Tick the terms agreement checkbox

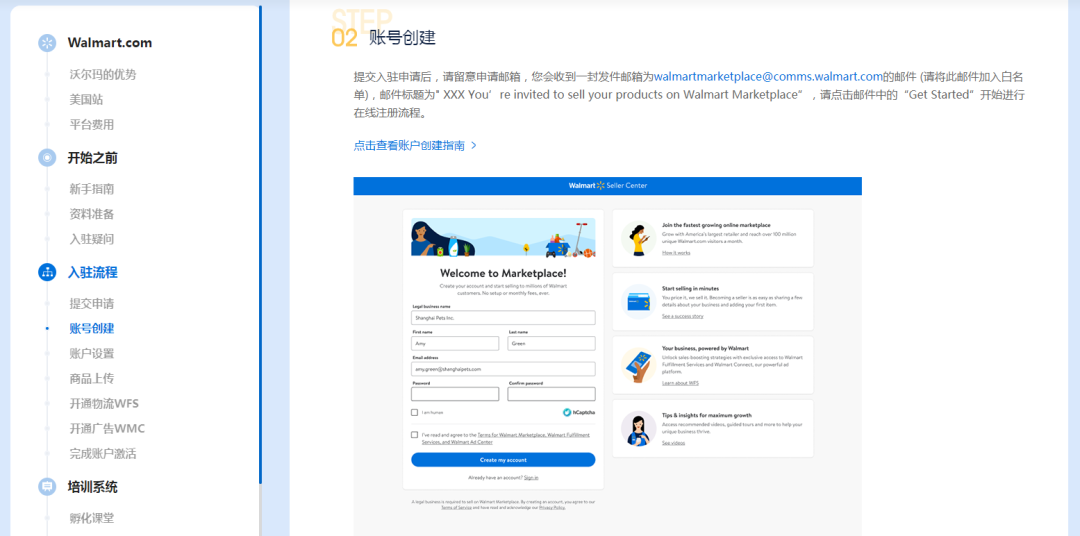point(415,435)
